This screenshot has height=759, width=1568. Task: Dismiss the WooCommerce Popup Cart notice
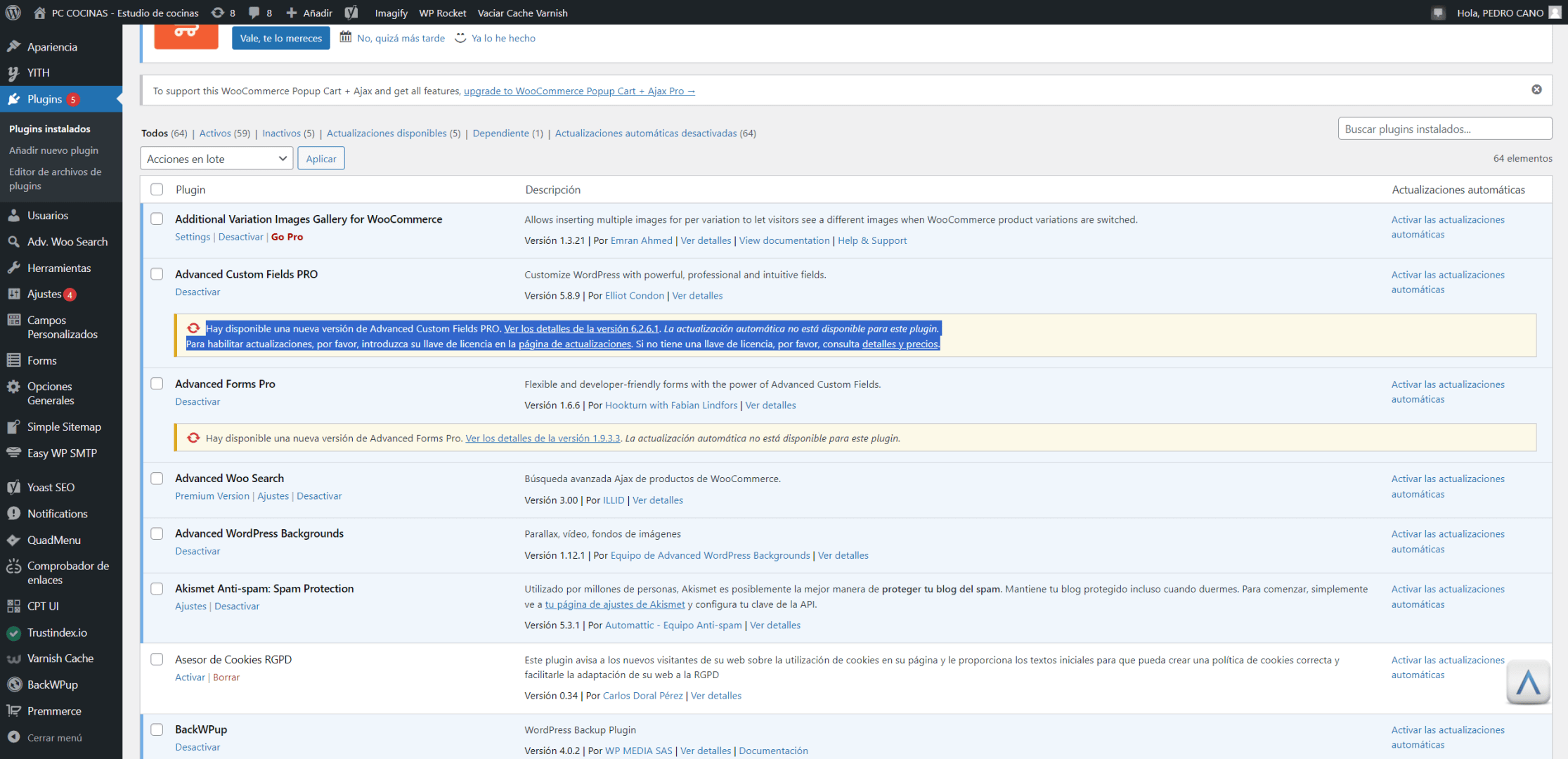[1536, 89]
